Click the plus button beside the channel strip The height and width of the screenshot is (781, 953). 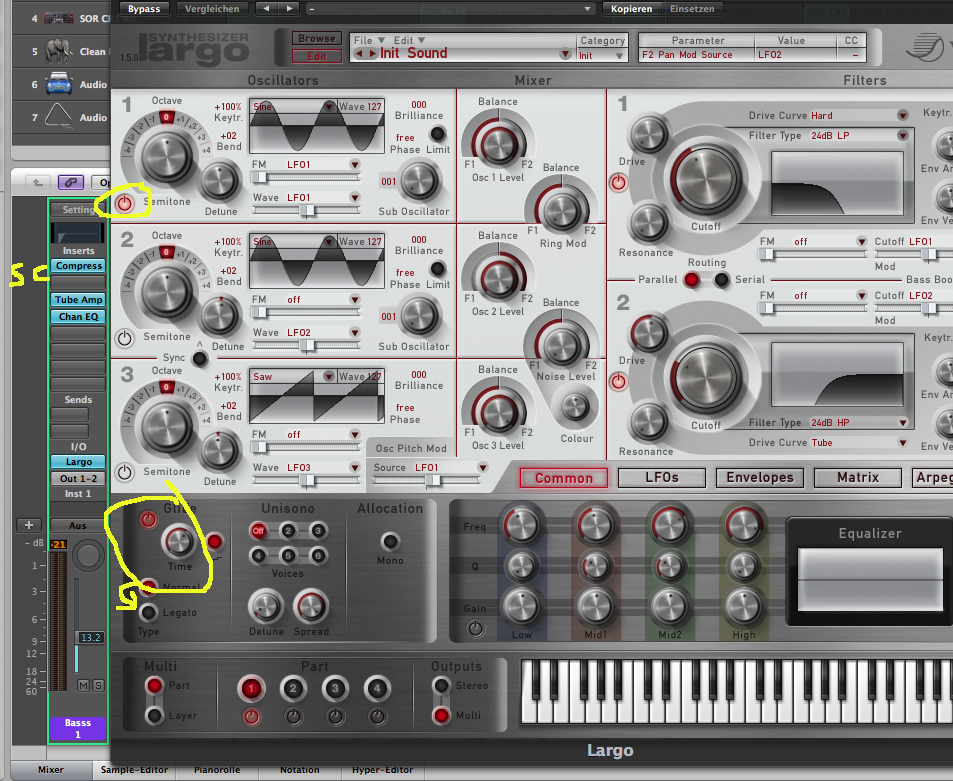point(29,525)
